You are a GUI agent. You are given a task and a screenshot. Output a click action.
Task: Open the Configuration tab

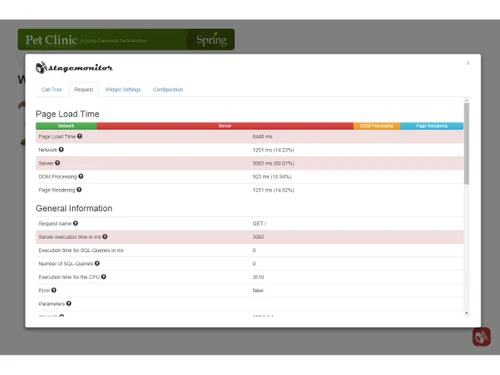(x=168, y=89)
